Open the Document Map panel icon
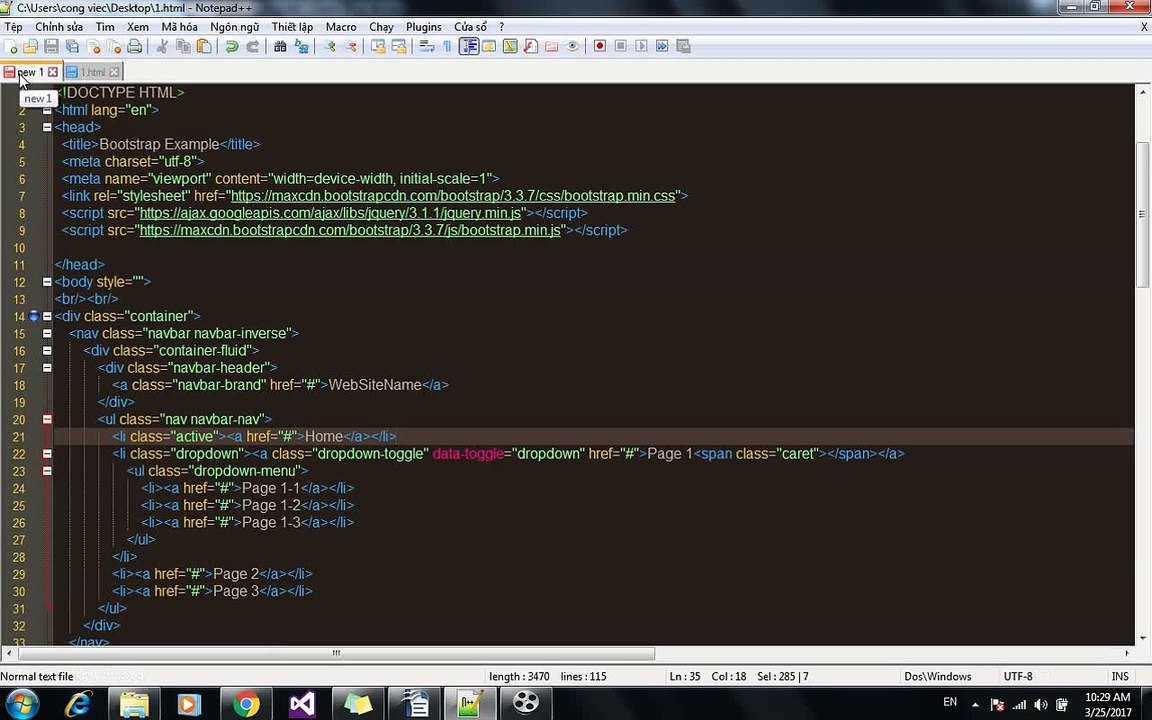The height and width of the screenshot is (720, 1152). (510, 46)
